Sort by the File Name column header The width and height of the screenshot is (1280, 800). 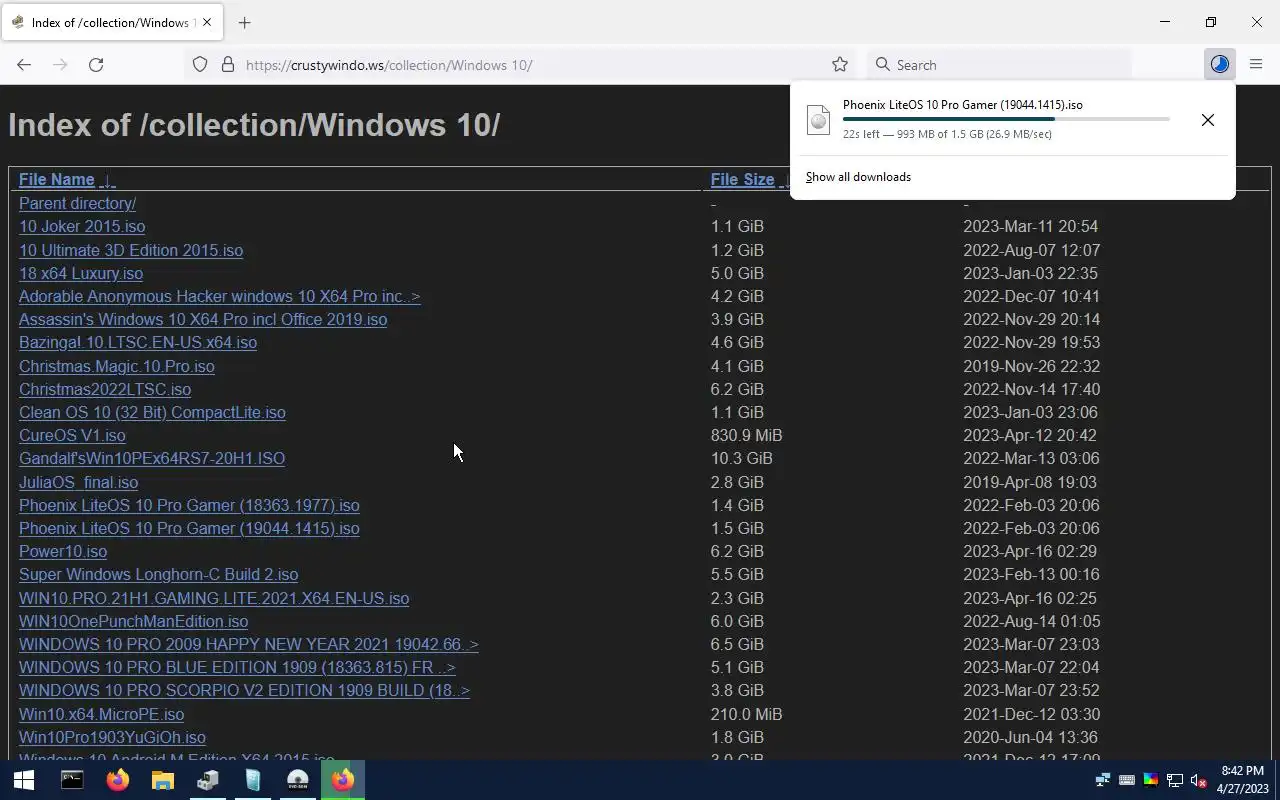57,180
